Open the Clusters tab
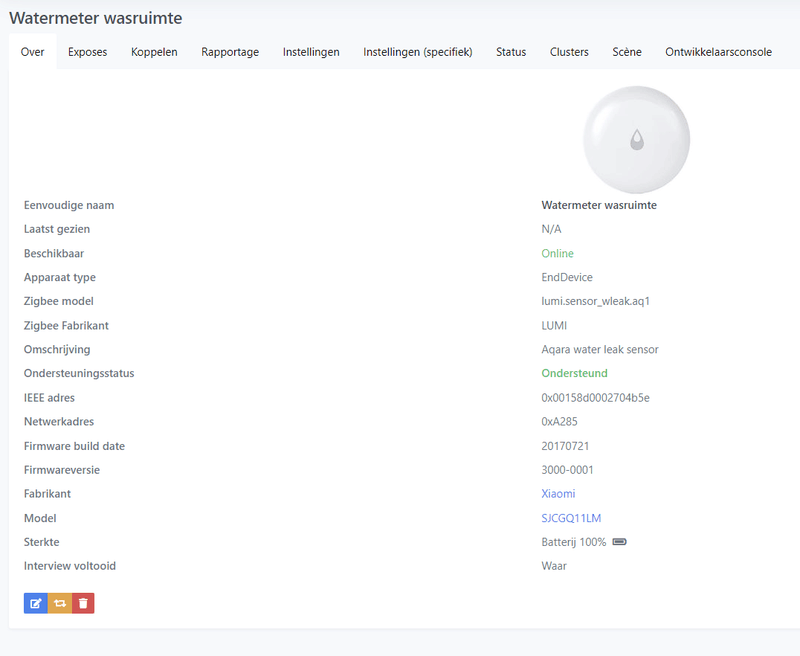 coord(569,52)
